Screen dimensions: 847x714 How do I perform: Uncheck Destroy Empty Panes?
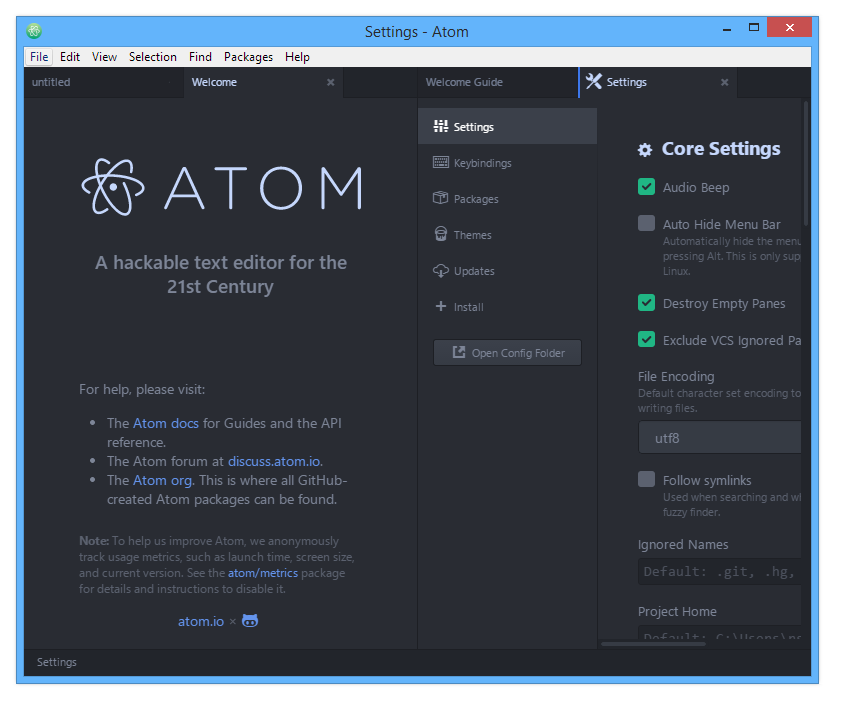(646, 303)
